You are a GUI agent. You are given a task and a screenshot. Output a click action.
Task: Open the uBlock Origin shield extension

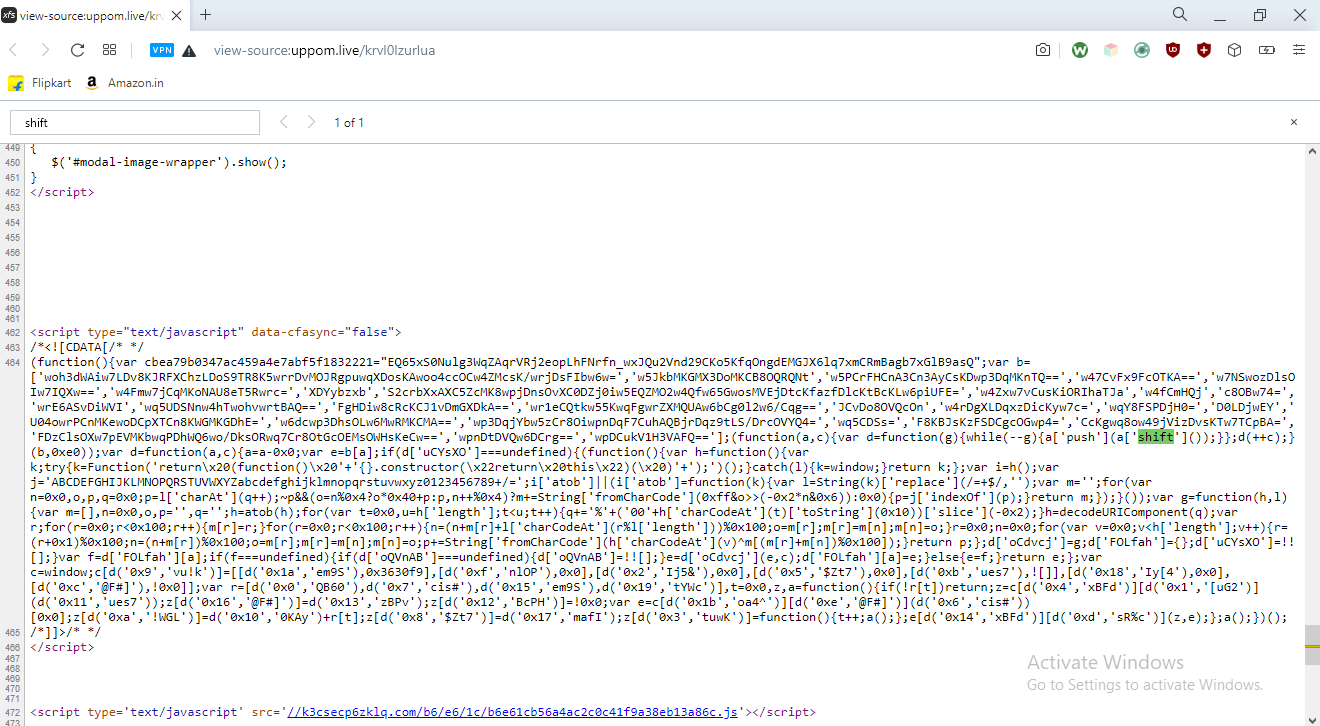pyautogui.click(x=1173, y=50)
